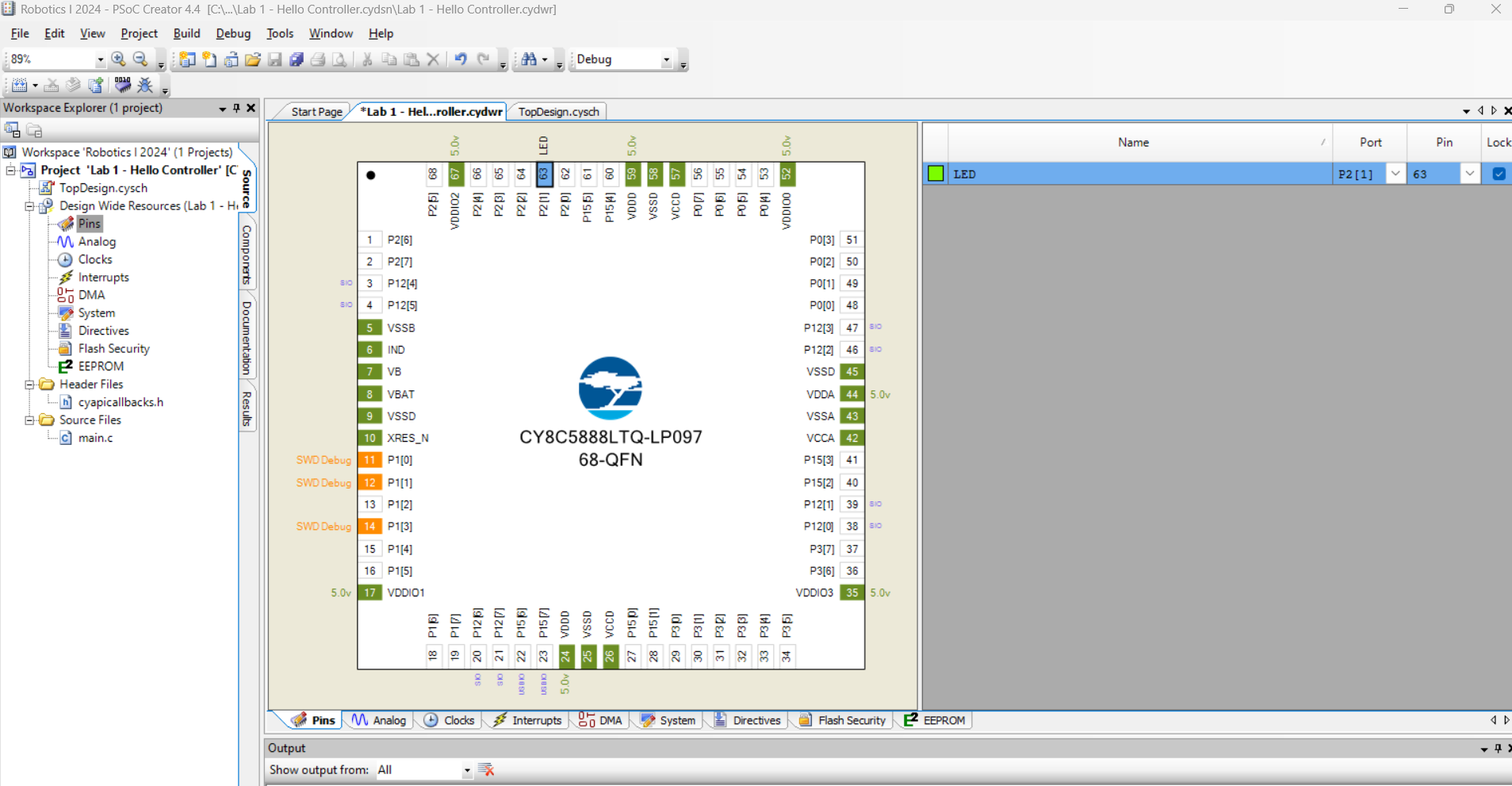Image resolution: width=1512 pixels, height=786 pixels.
Task: Open the Build menu
Action: 186,33
